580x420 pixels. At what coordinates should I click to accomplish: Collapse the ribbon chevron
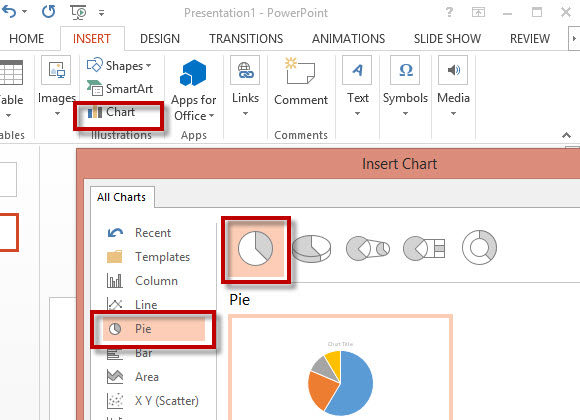tap(566, 135)
